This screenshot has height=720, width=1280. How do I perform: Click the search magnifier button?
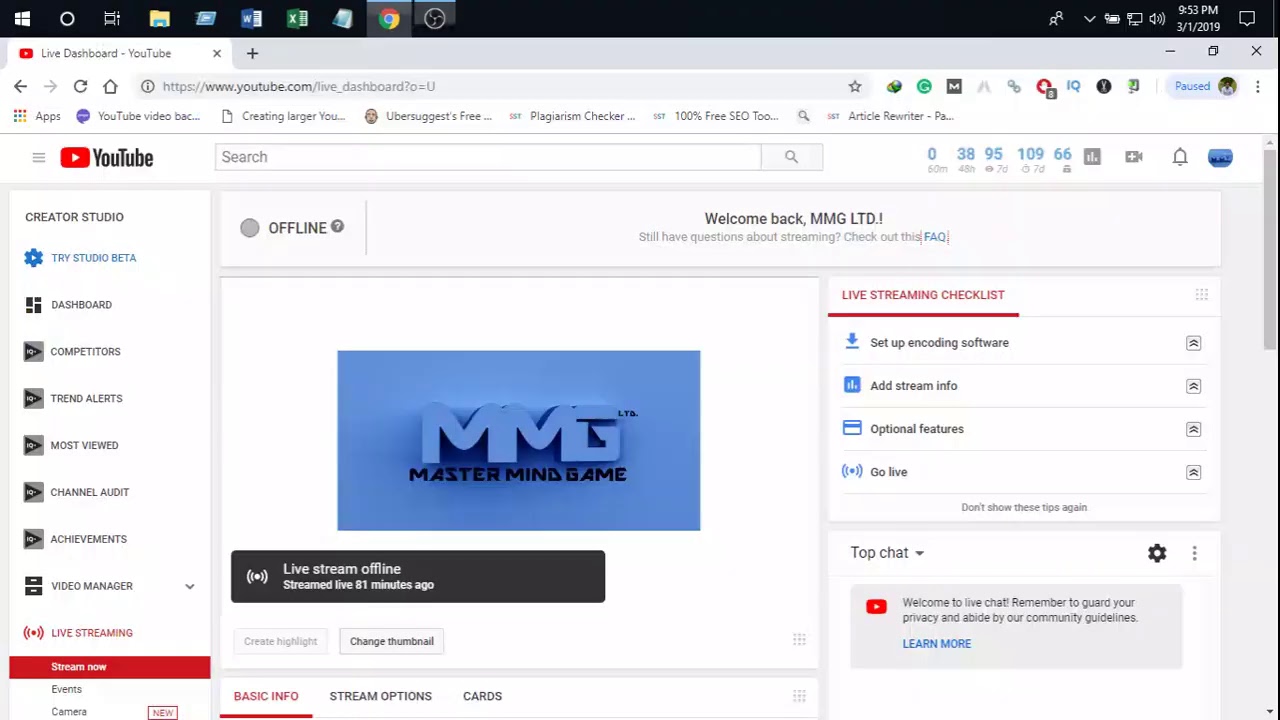coord(791,157)
